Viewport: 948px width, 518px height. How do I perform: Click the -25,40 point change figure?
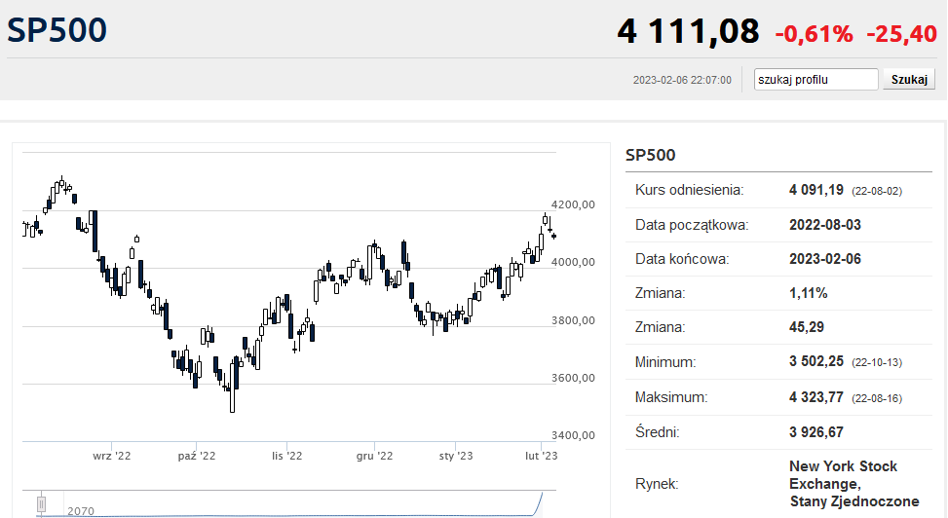click(901, 34)
